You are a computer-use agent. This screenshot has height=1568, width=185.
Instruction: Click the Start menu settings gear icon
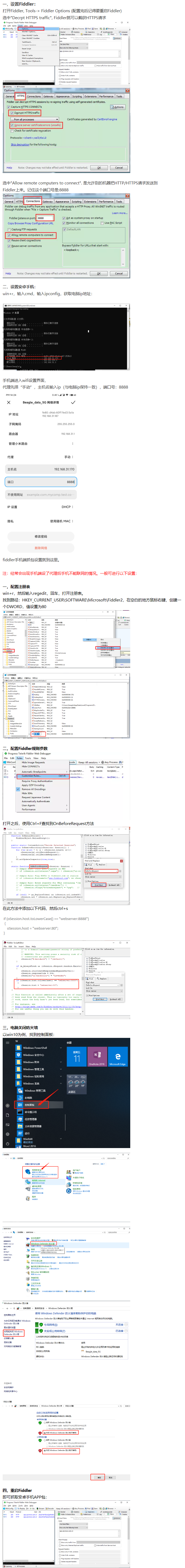tap(7, 1134)
